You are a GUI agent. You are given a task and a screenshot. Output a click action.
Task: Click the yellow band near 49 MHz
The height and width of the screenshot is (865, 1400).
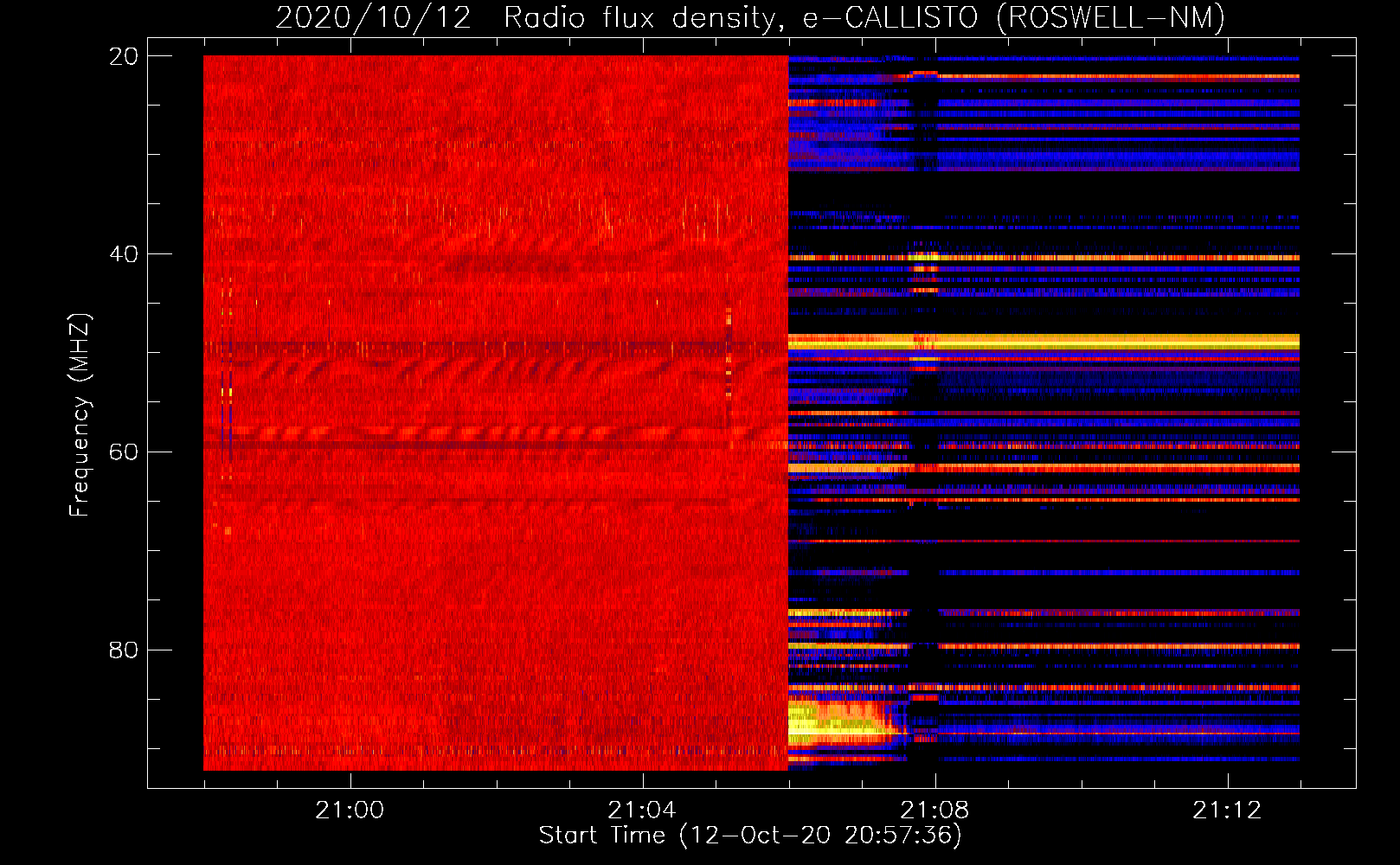(1044, 342)
